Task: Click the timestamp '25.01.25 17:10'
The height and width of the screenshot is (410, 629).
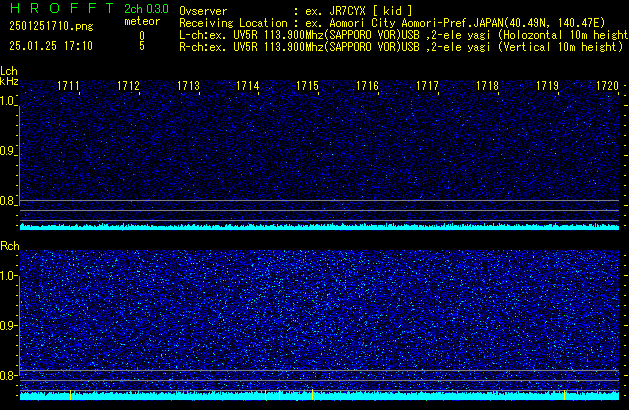Action: 51,46
